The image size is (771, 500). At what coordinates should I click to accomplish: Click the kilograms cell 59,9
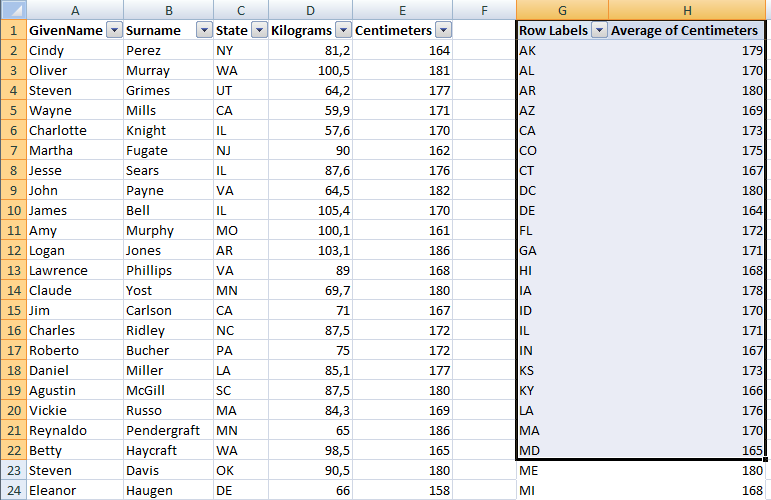pyautogui.click(x=310, y=111)
